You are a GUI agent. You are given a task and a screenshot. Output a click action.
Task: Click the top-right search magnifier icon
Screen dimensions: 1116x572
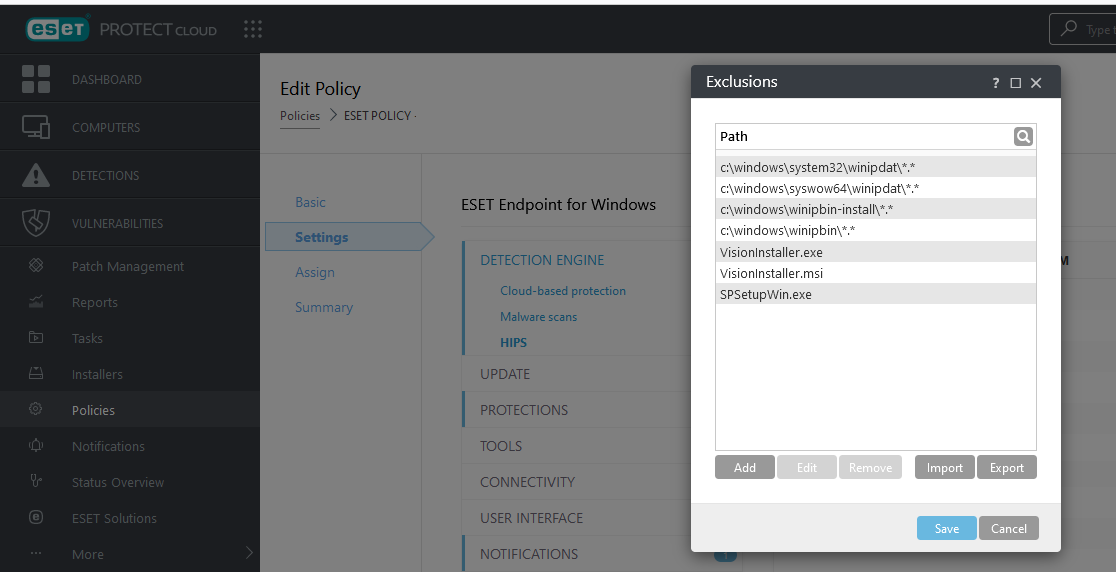[1068, 28]
